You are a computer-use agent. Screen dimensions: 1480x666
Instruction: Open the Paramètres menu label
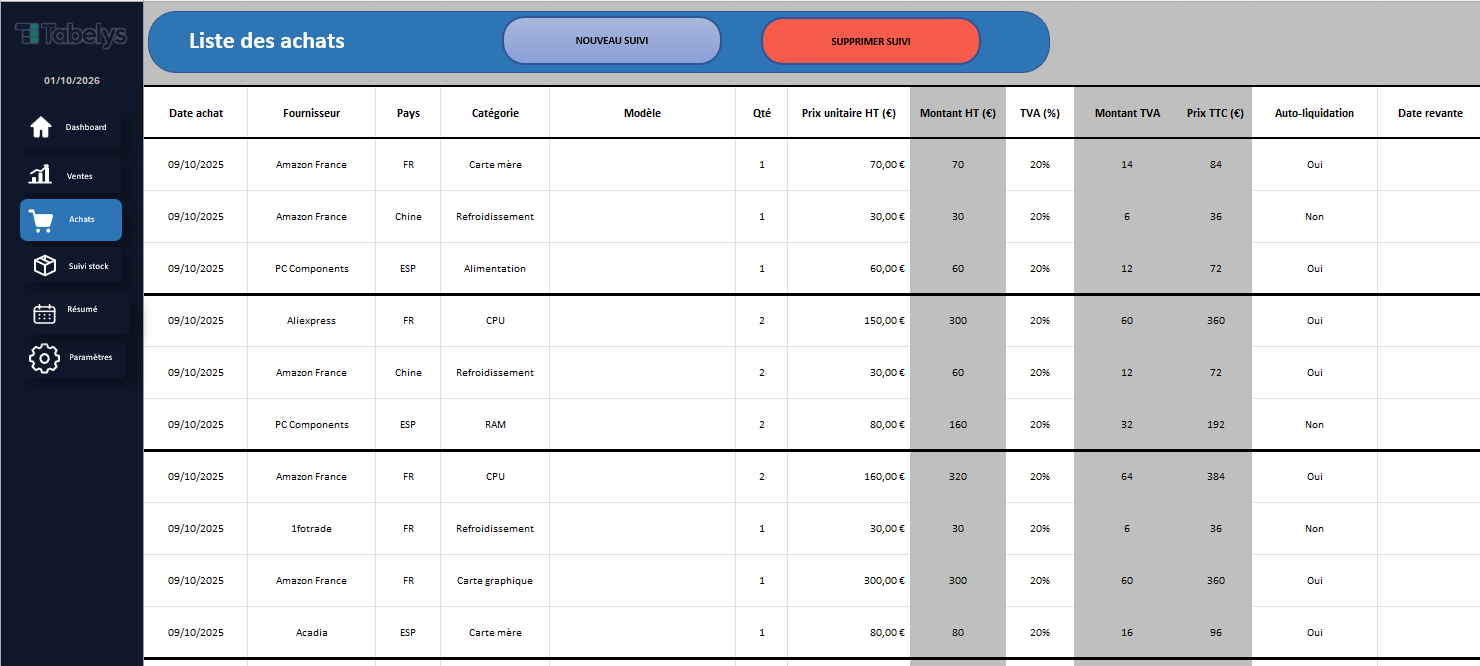click(90, 357)
